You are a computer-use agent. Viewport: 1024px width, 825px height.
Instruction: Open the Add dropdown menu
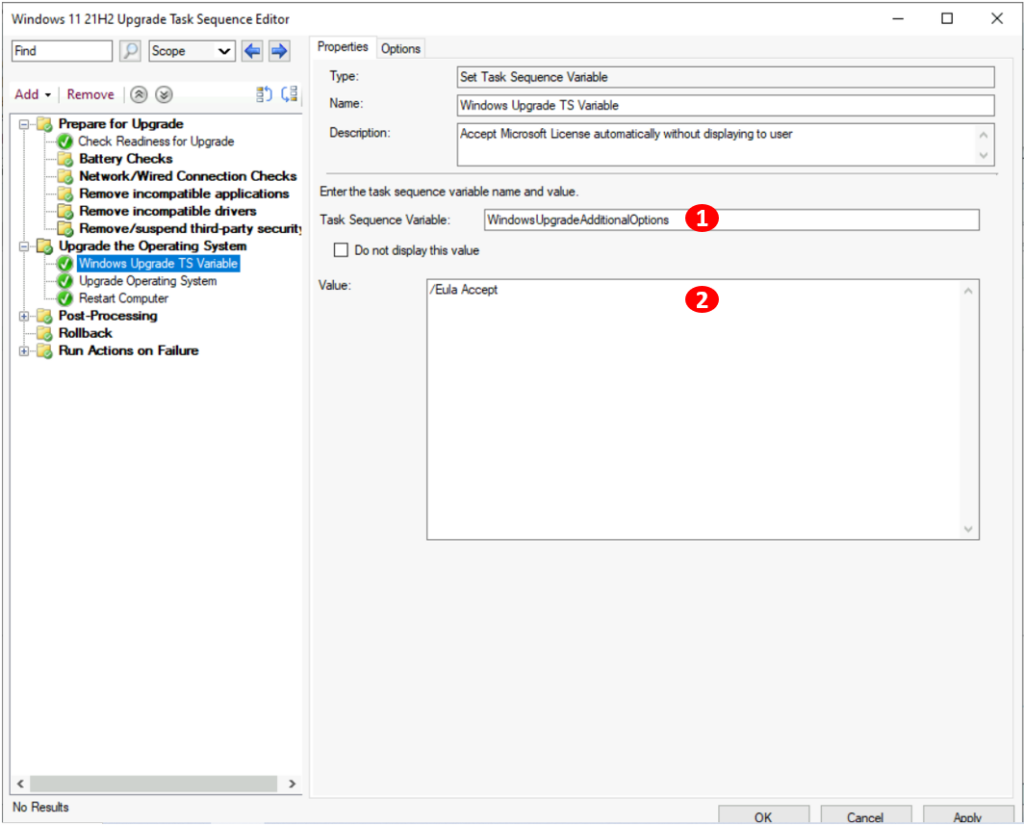(33, 95)
